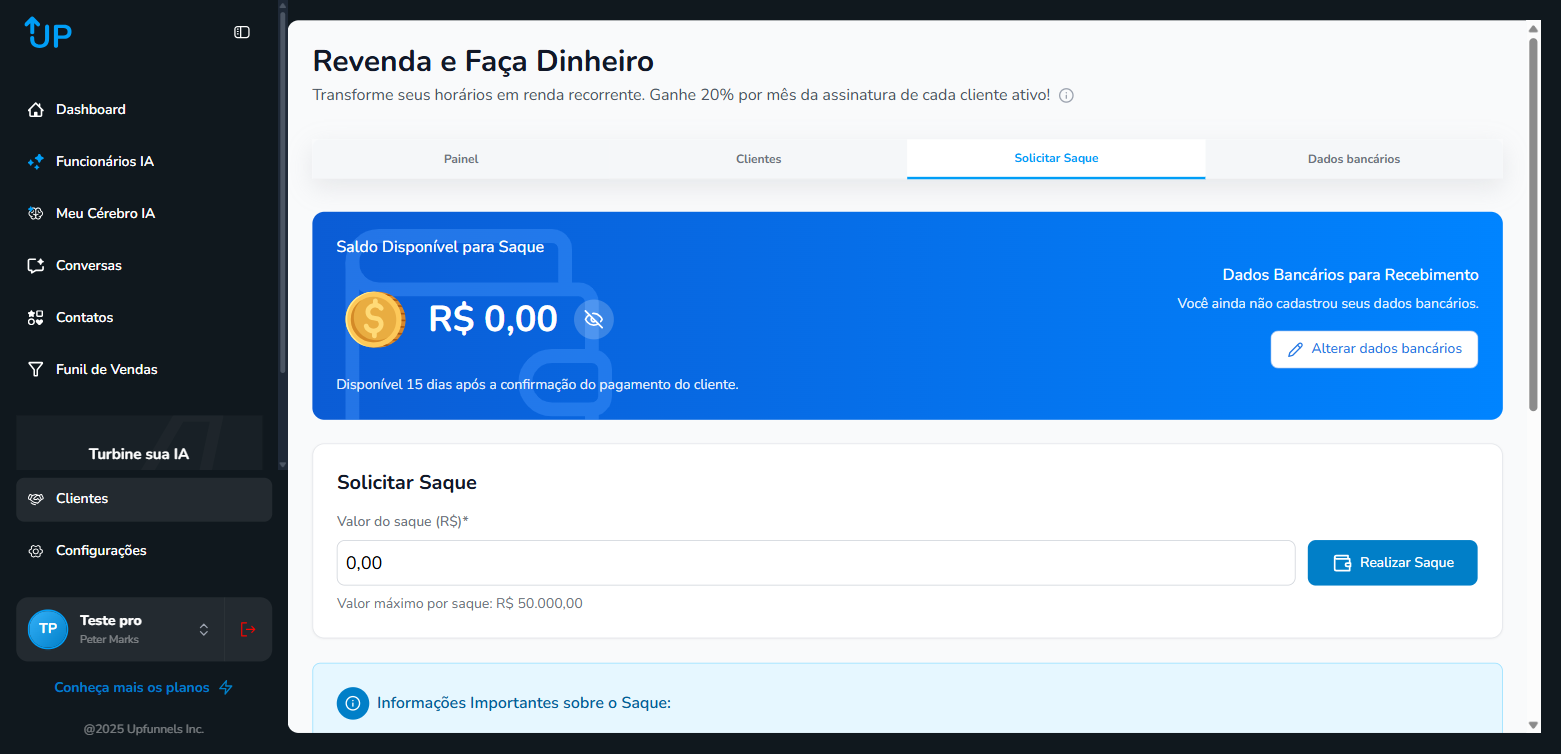The height and width of the screenshot is (754, 1561).
Task: Open Conversas chat icon
Action: click(36, 266)
